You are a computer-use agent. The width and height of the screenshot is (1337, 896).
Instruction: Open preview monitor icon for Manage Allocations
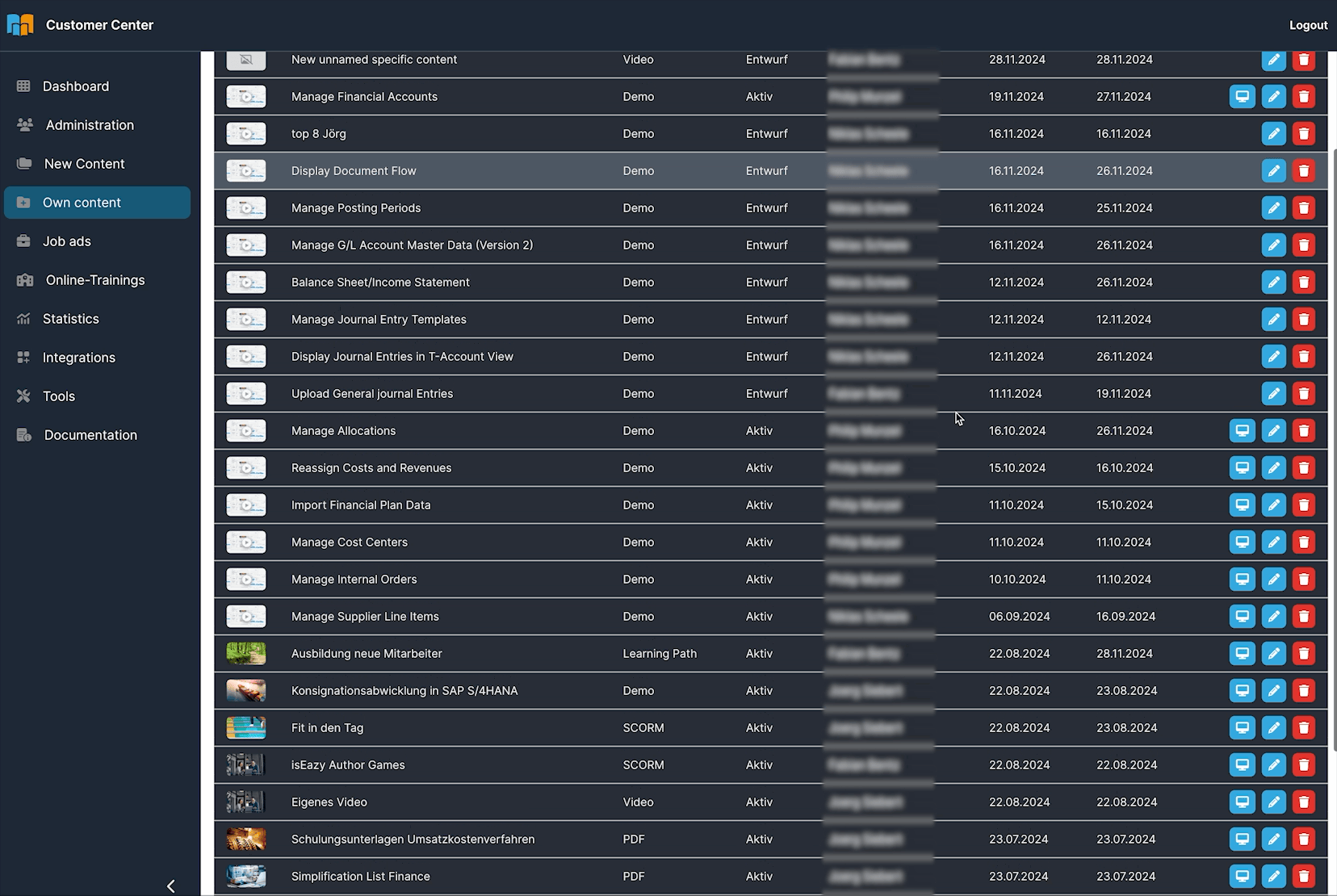point(1242,431)
